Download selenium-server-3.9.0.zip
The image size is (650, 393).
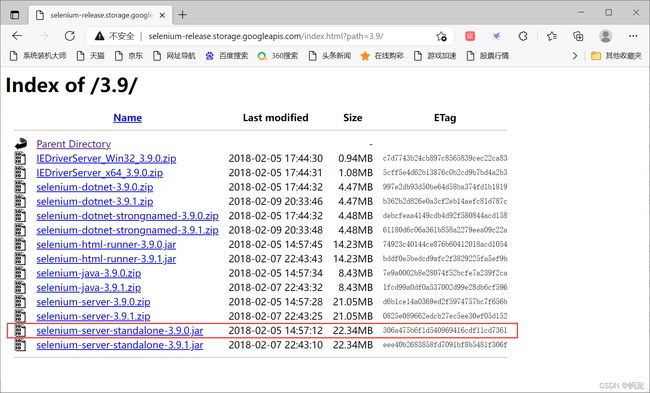(x=93, y=302)
